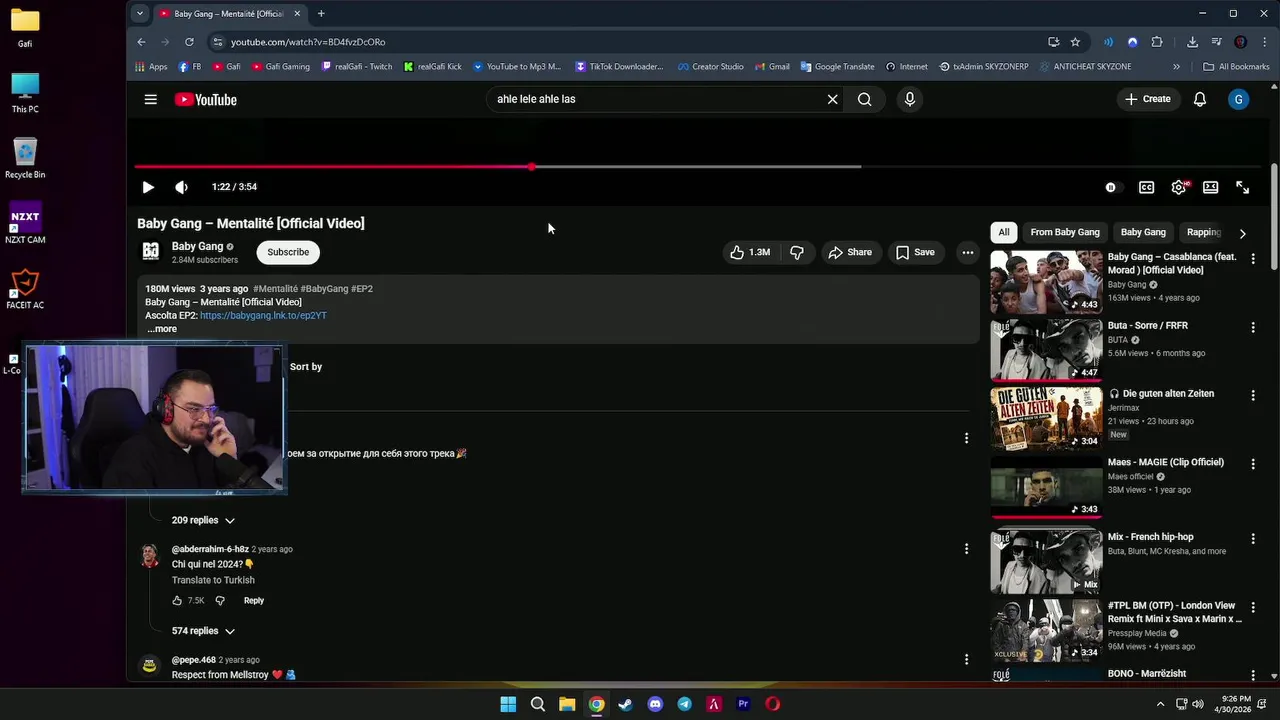Image resolution: width=1280 pixels, height=720 pixels.
Task: Show more filter chips with right arrow
Action: pos(1242,233)
